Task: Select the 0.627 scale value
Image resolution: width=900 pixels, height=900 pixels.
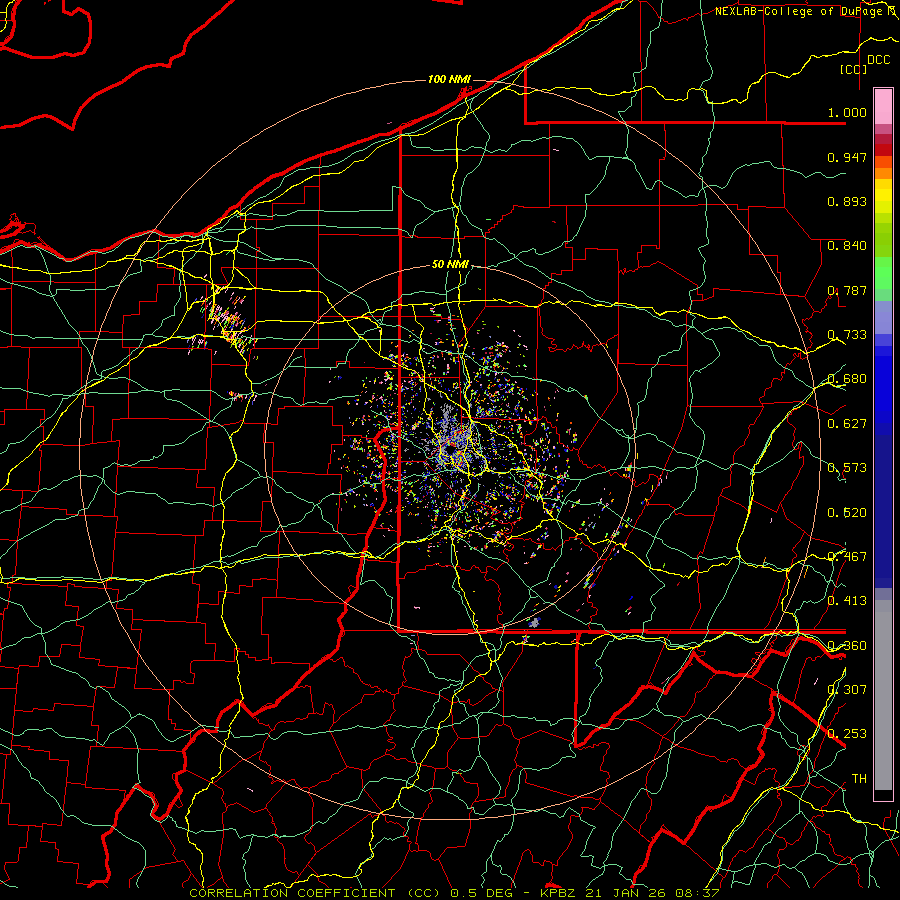Action: point(847,424)
